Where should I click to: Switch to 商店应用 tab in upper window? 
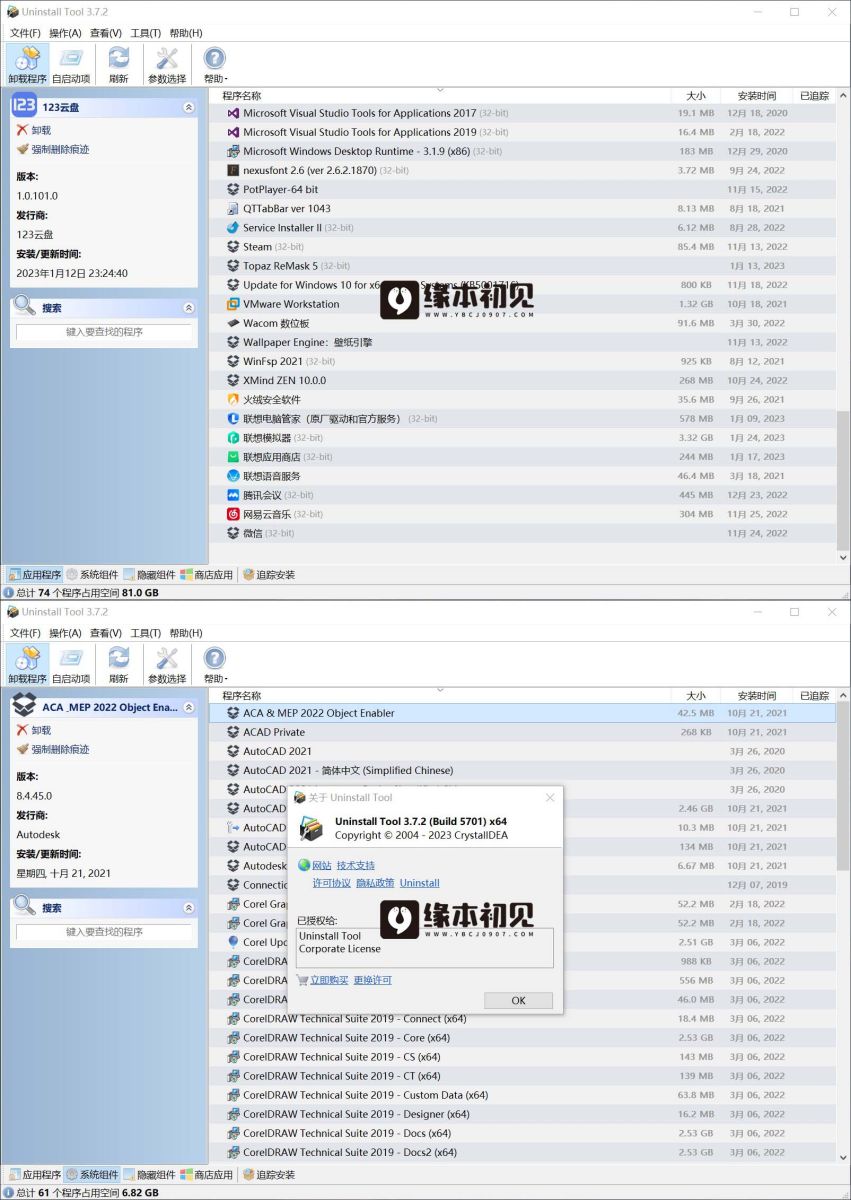coord(206,575)
